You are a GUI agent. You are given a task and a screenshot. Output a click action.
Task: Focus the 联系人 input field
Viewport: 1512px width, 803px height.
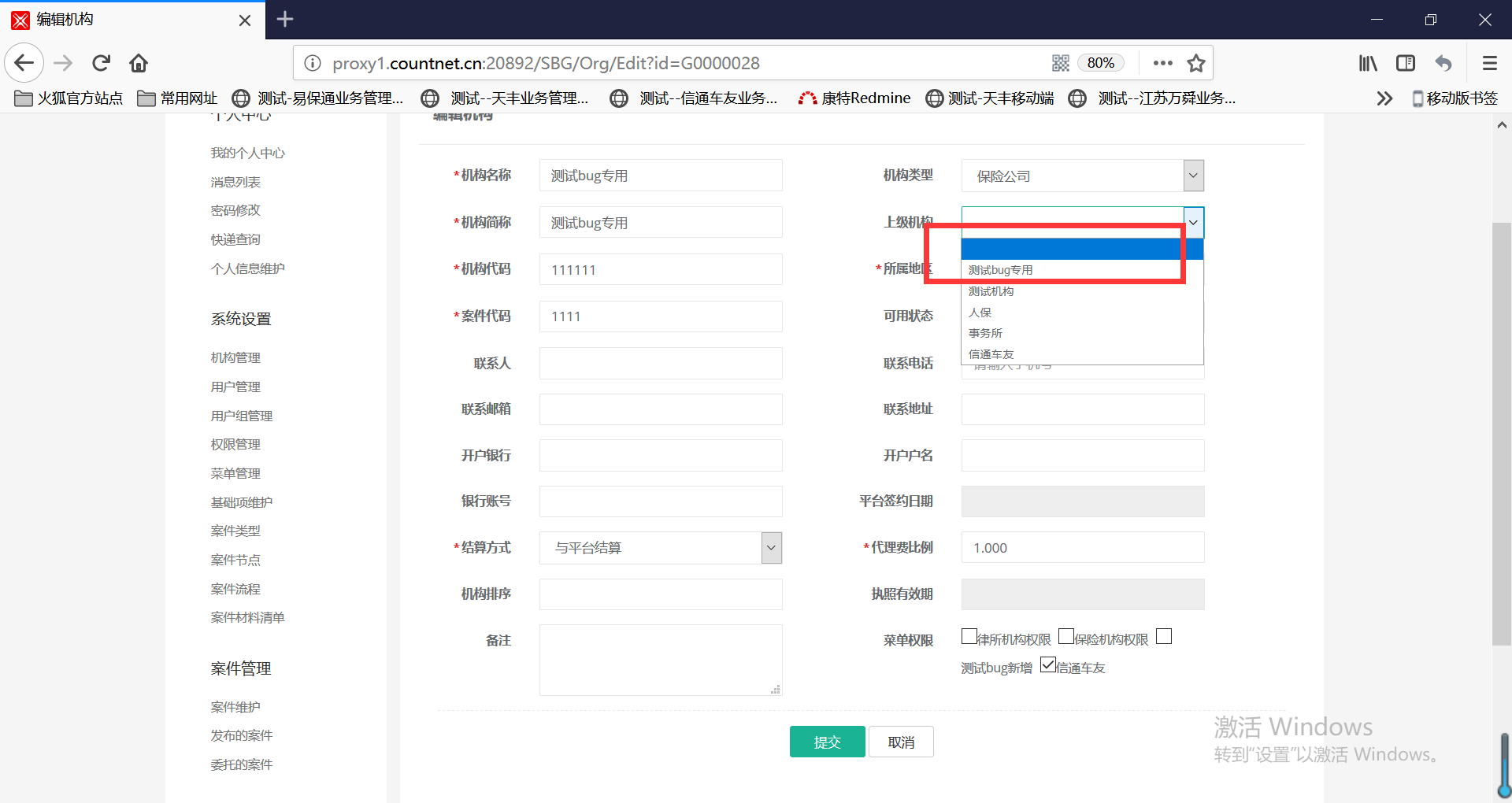(661, 363)
